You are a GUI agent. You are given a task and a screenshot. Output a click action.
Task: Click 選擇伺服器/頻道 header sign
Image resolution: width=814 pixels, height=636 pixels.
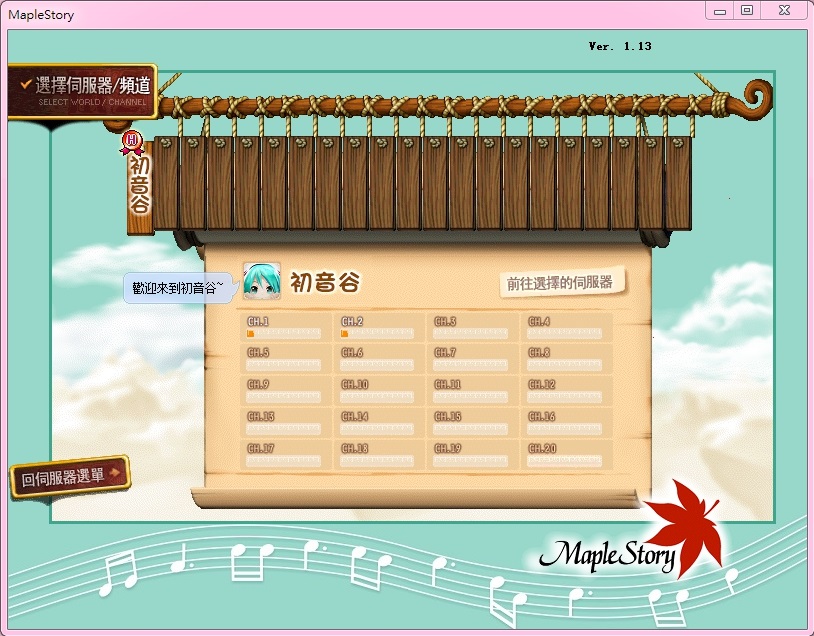(x=83, y=91)
